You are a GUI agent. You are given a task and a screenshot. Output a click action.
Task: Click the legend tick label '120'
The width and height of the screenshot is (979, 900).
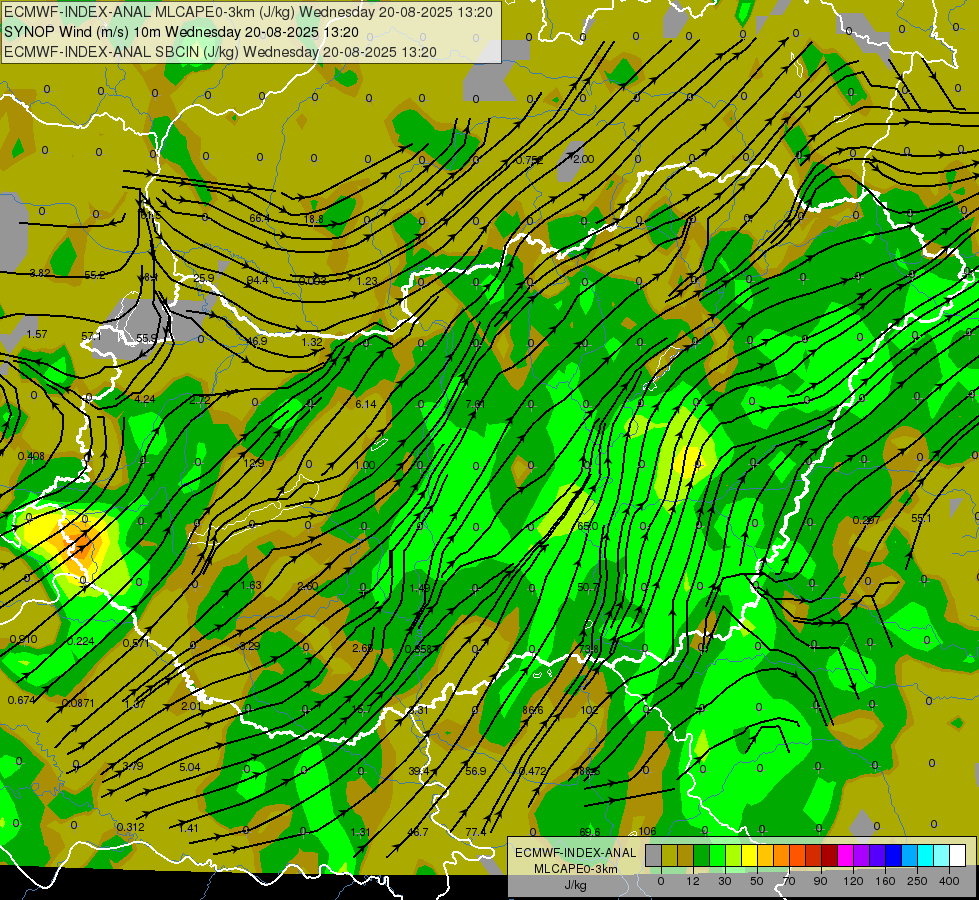tap(853, 881)
